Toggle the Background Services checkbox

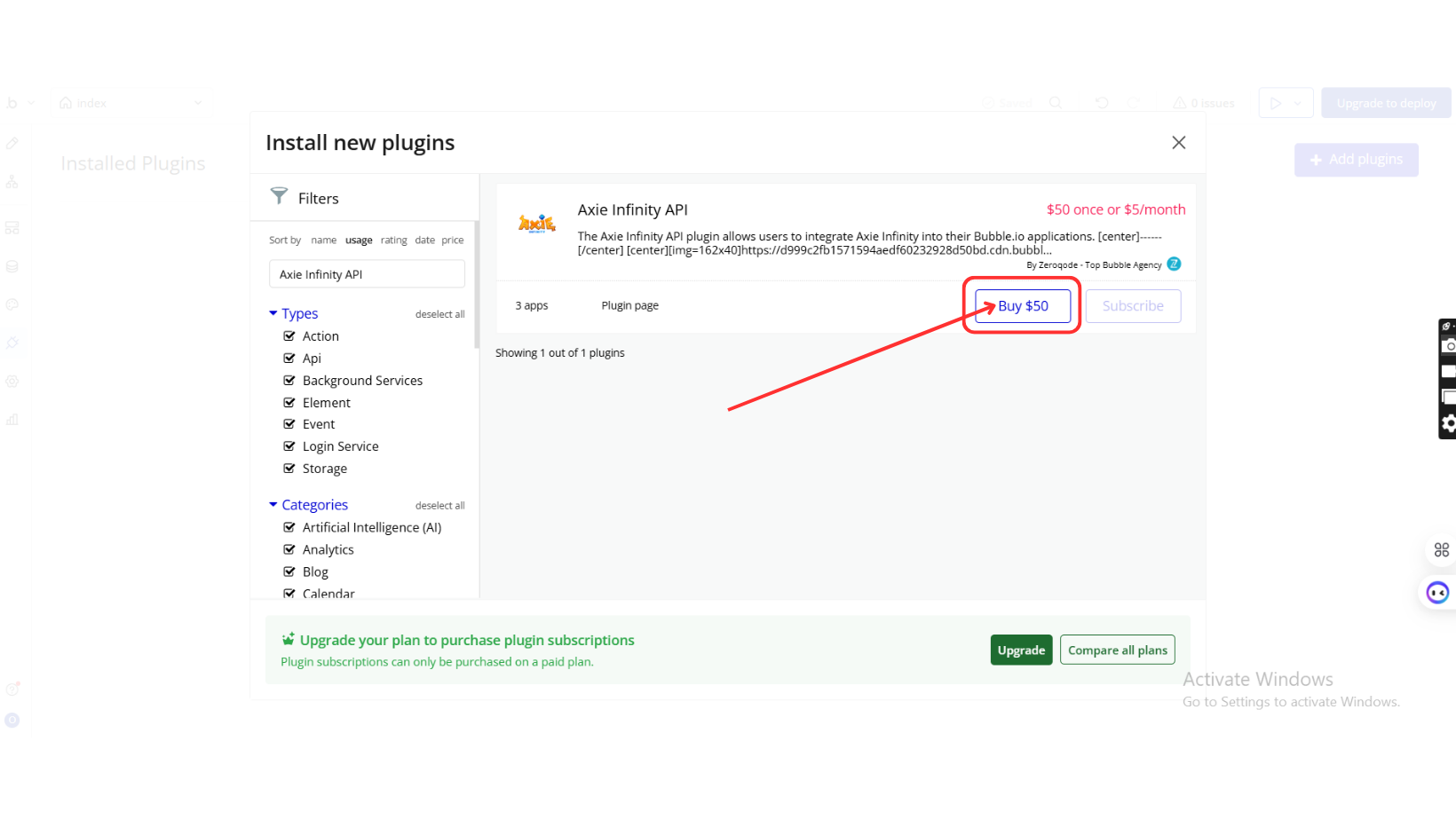pyautogui.click(x=289, y=381)
